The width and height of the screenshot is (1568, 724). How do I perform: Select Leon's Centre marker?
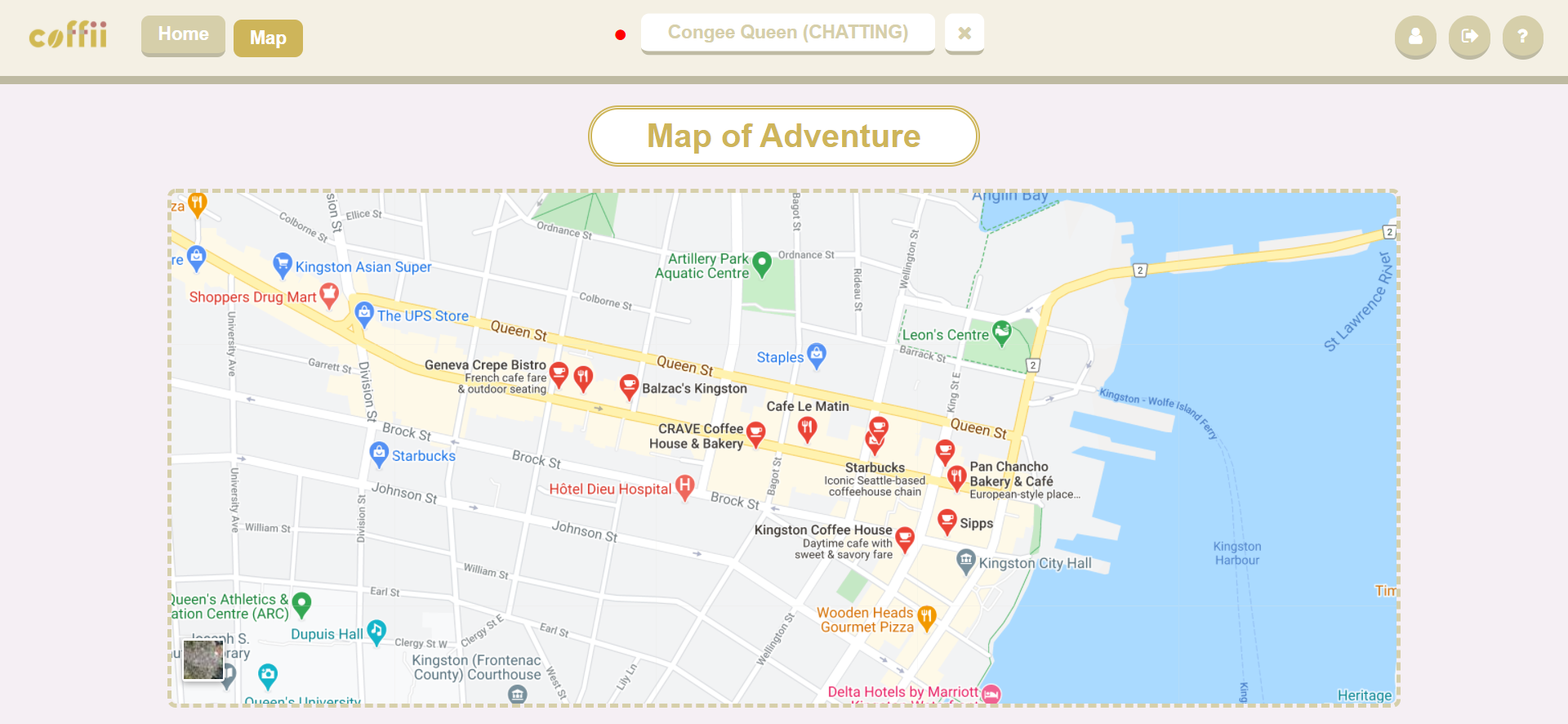pos(1002,332)
